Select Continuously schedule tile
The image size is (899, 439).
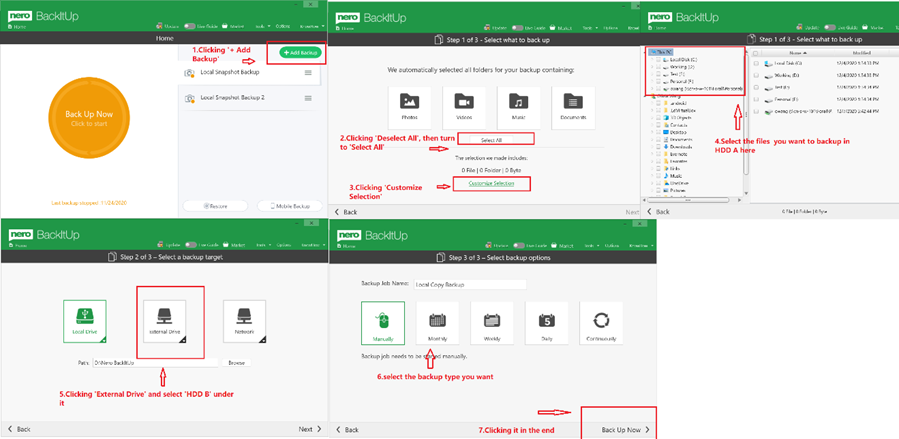(x=601, y=323)
